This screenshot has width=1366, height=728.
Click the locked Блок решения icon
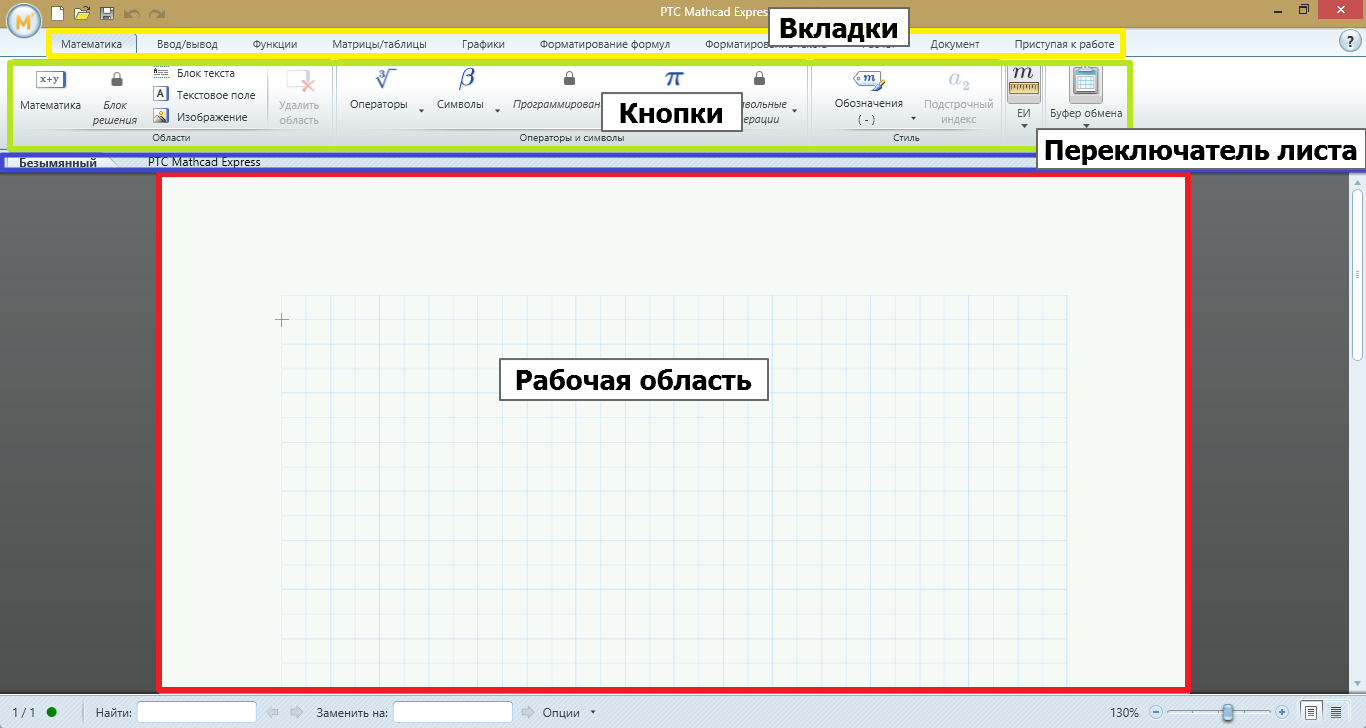(117, 79)
